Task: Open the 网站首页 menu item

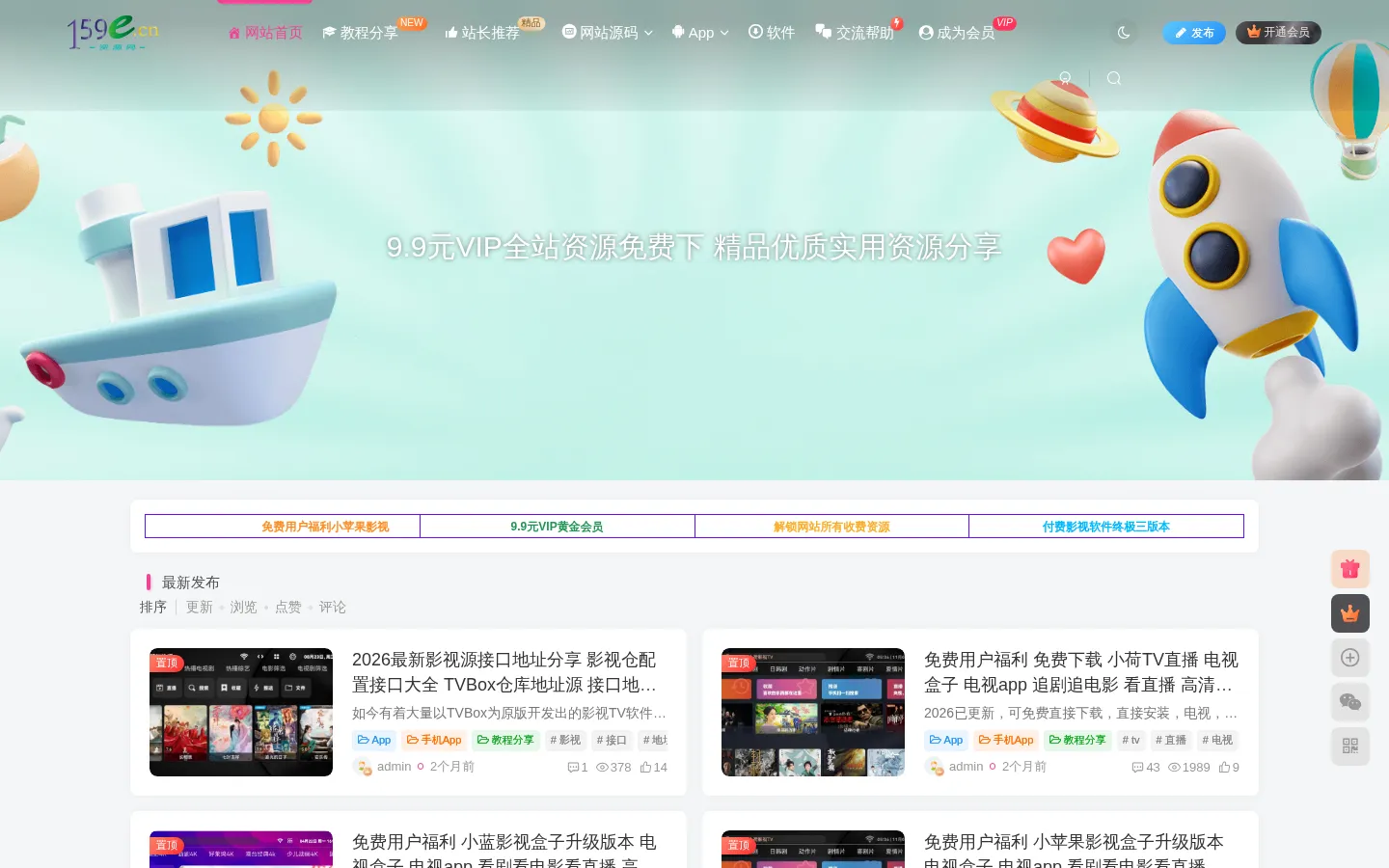Action: (265, 33)
